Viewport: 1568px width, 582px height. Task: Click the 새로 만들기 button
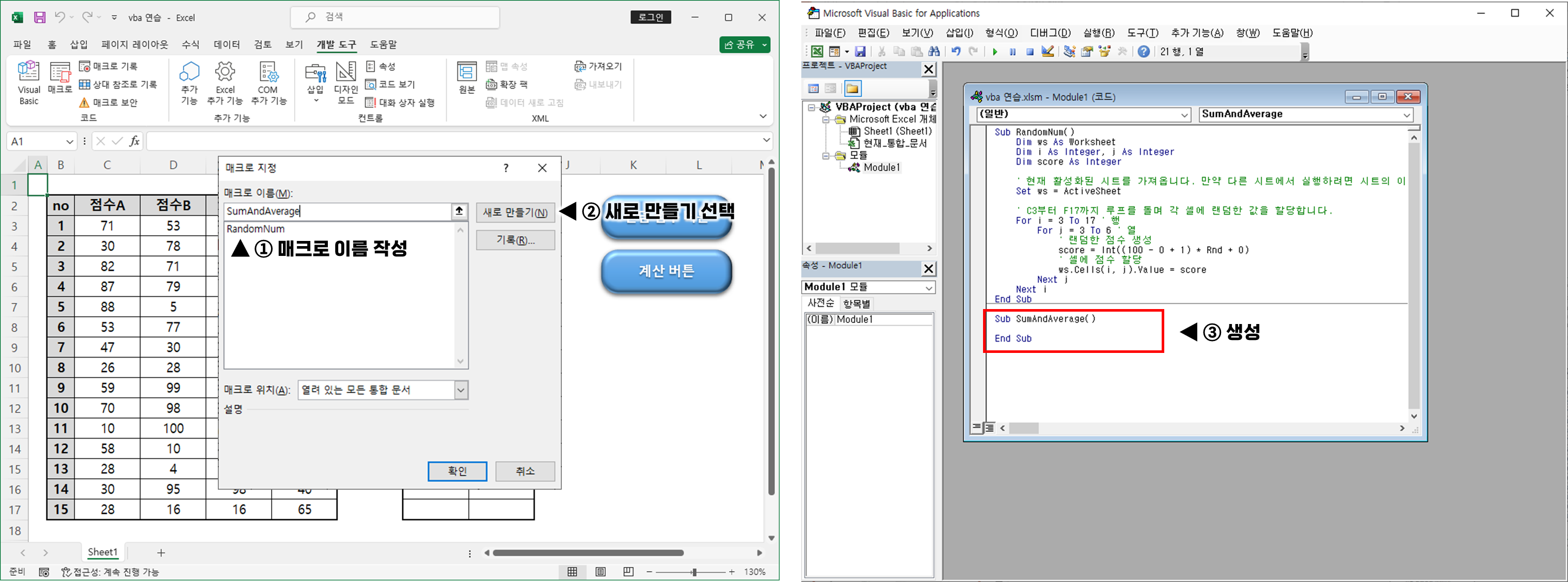coord(515,212)
